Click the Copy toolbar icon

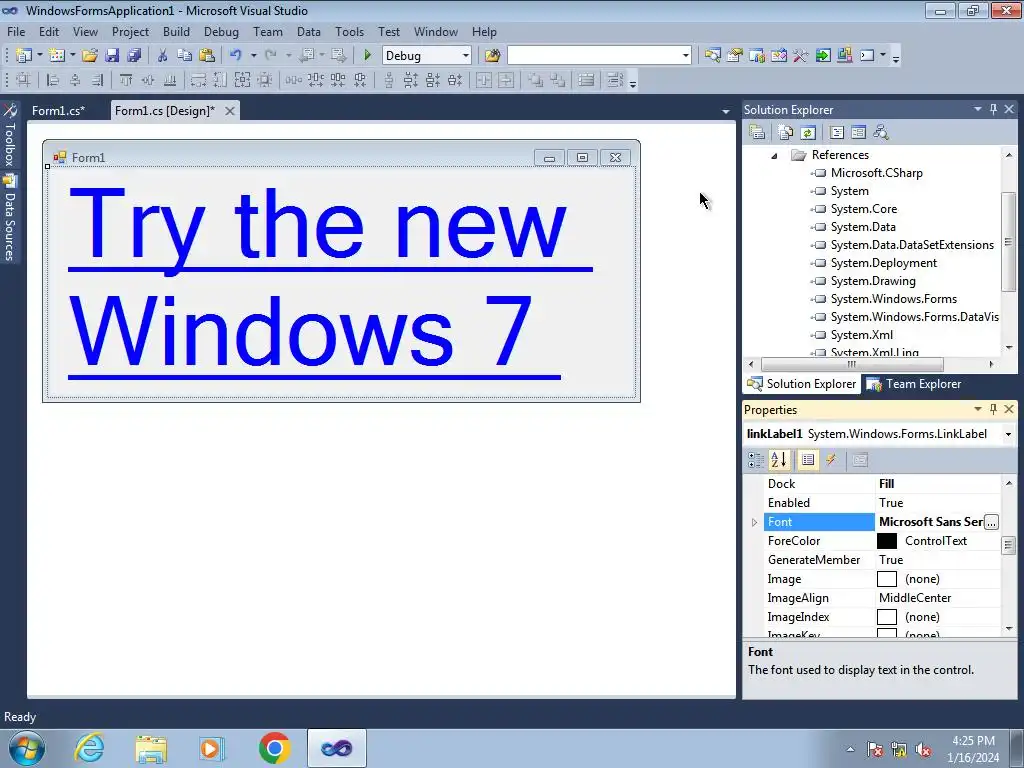(x=185, y=56)
